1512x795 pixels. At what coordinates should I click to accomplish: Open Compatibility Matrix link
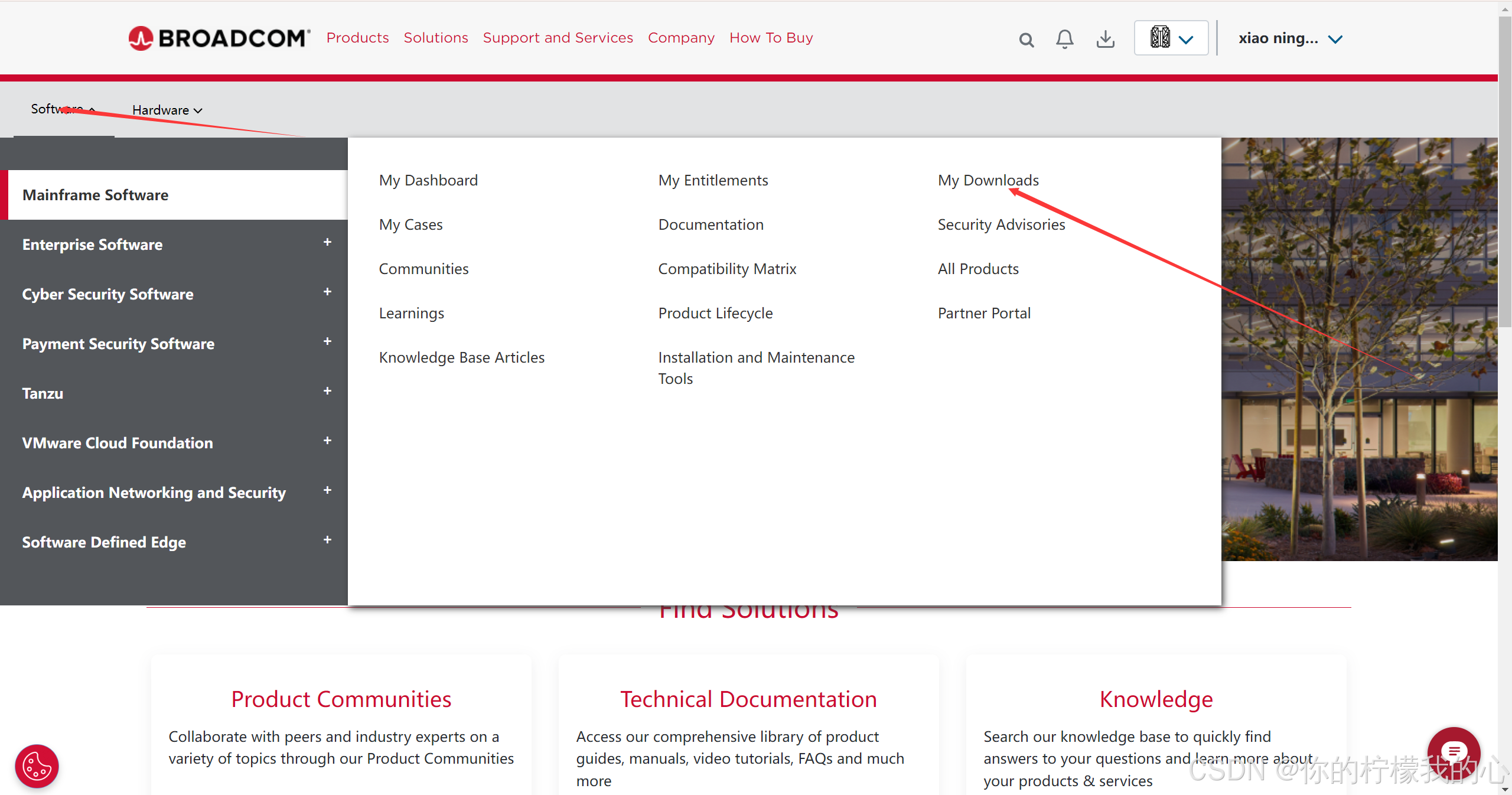[x=727, y=269]
